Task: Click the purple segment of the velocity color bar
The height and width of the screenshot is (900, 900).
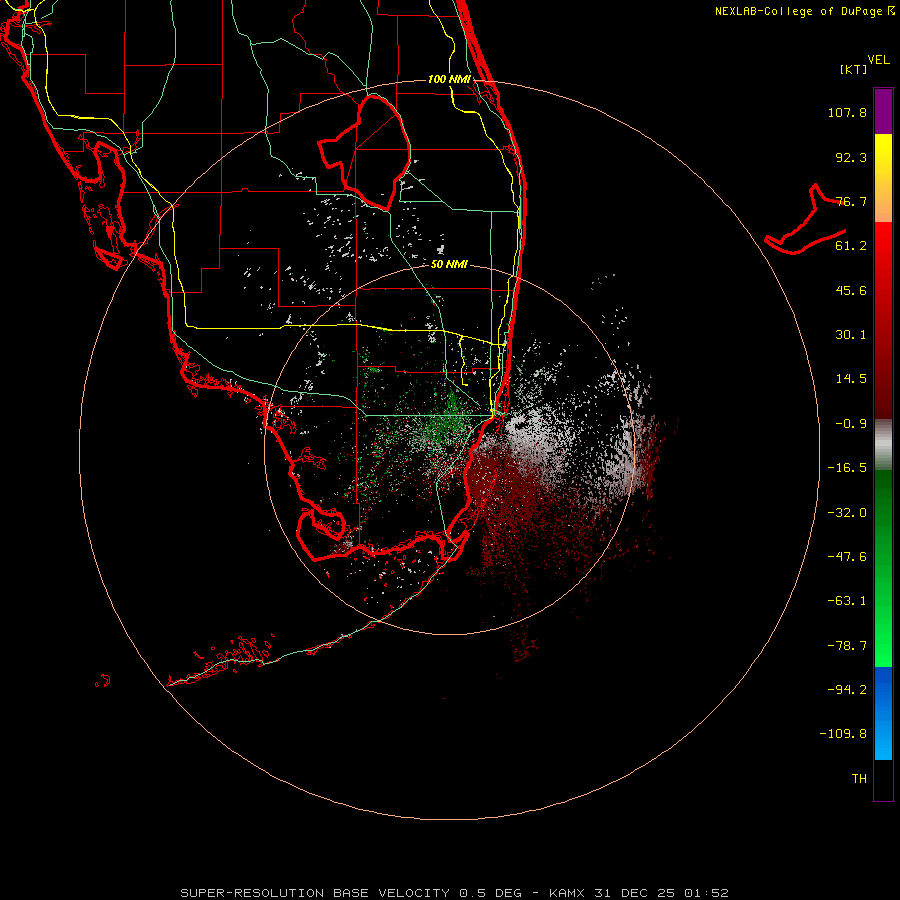Action: point(883,111)
